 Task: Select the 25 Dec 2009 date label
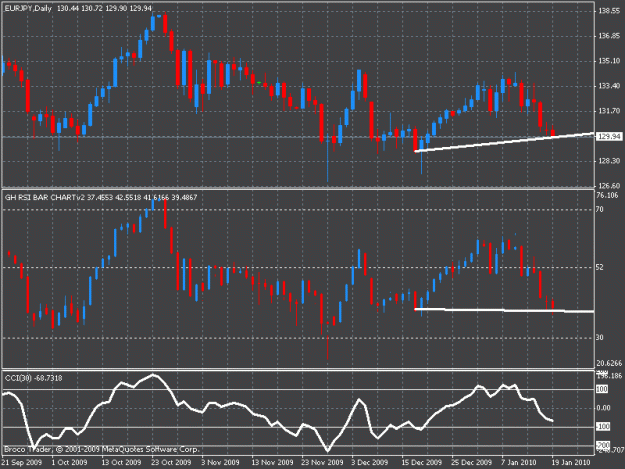tap(472, 462)
